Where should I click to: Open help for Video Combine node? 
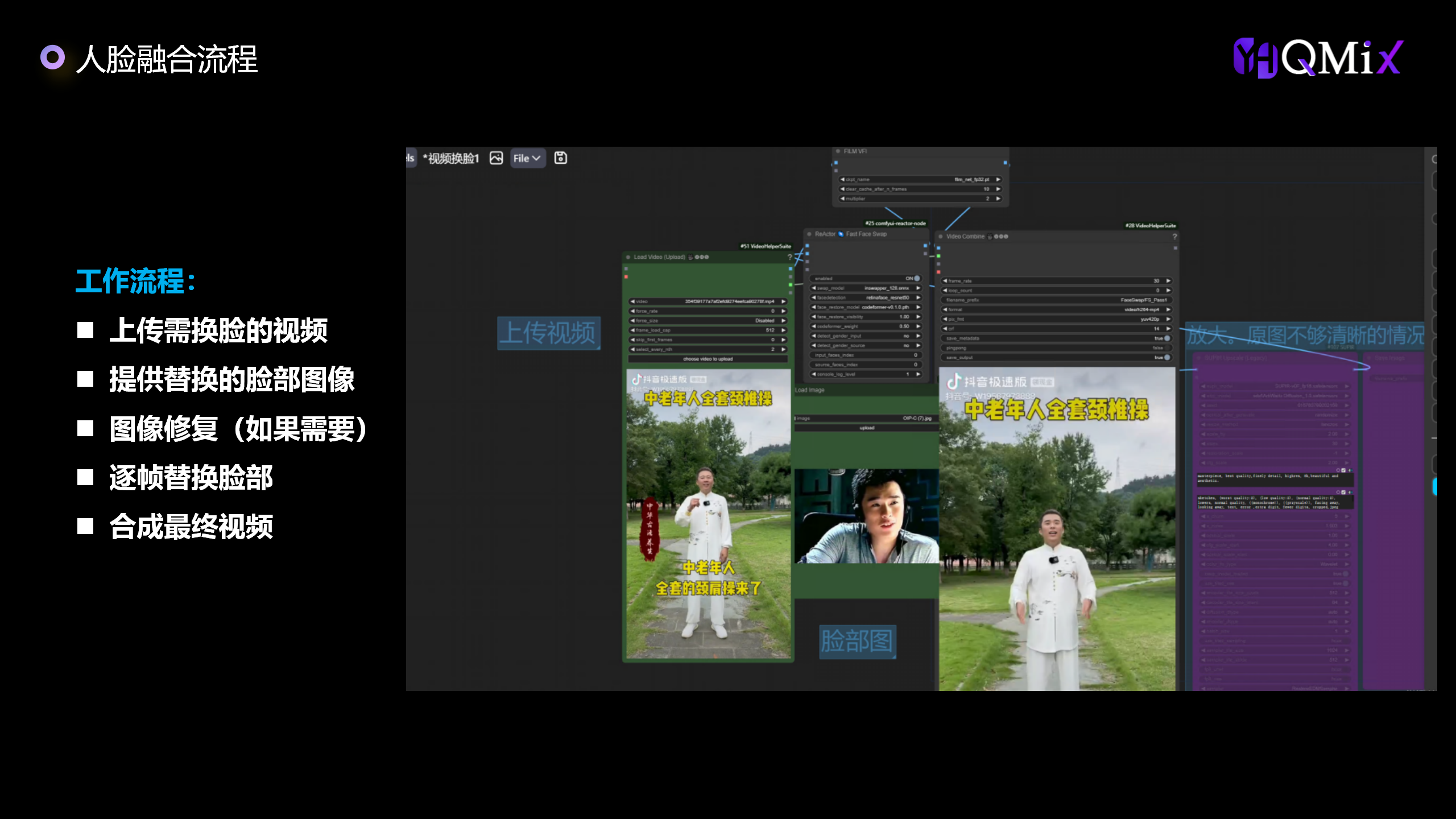click(1174, 237)
